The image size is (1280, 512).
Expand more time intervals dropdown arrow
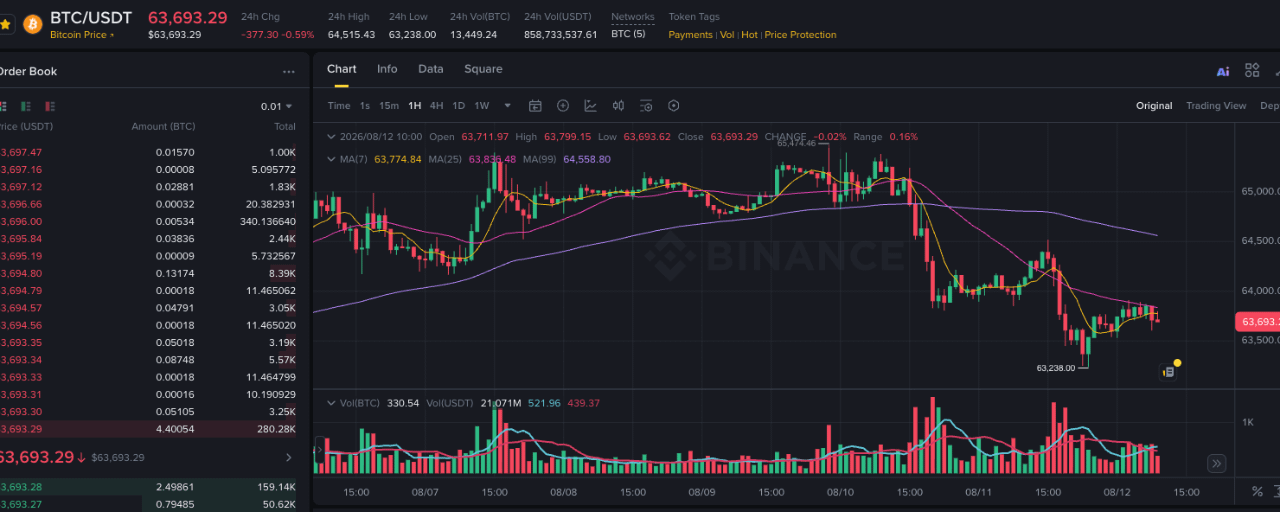click(507, 106)
